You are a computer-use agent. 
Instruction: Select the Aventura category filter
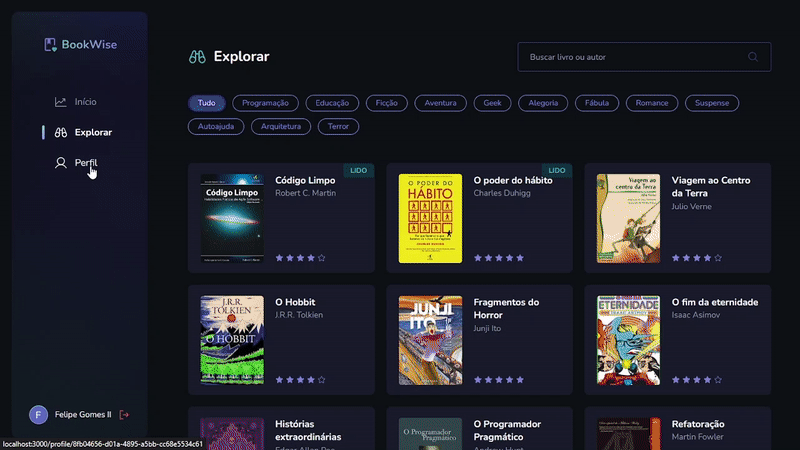pos(440,103)
